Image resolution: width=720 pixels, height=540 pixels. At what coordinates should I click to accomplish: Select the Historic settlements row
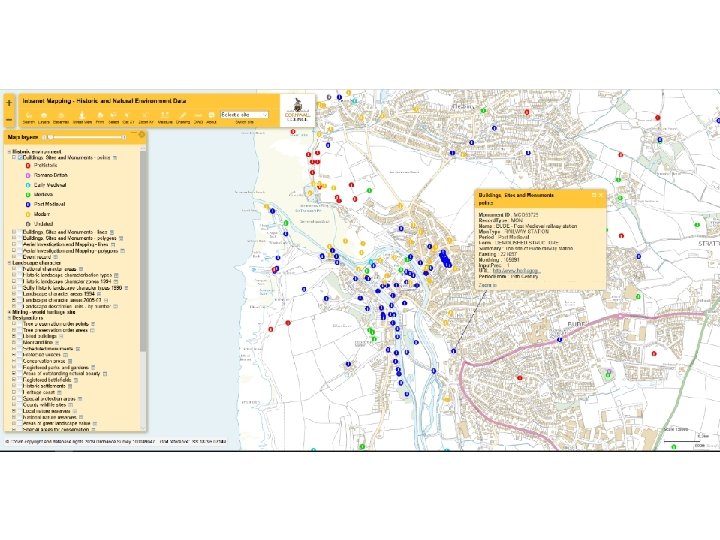coord(44,386)
